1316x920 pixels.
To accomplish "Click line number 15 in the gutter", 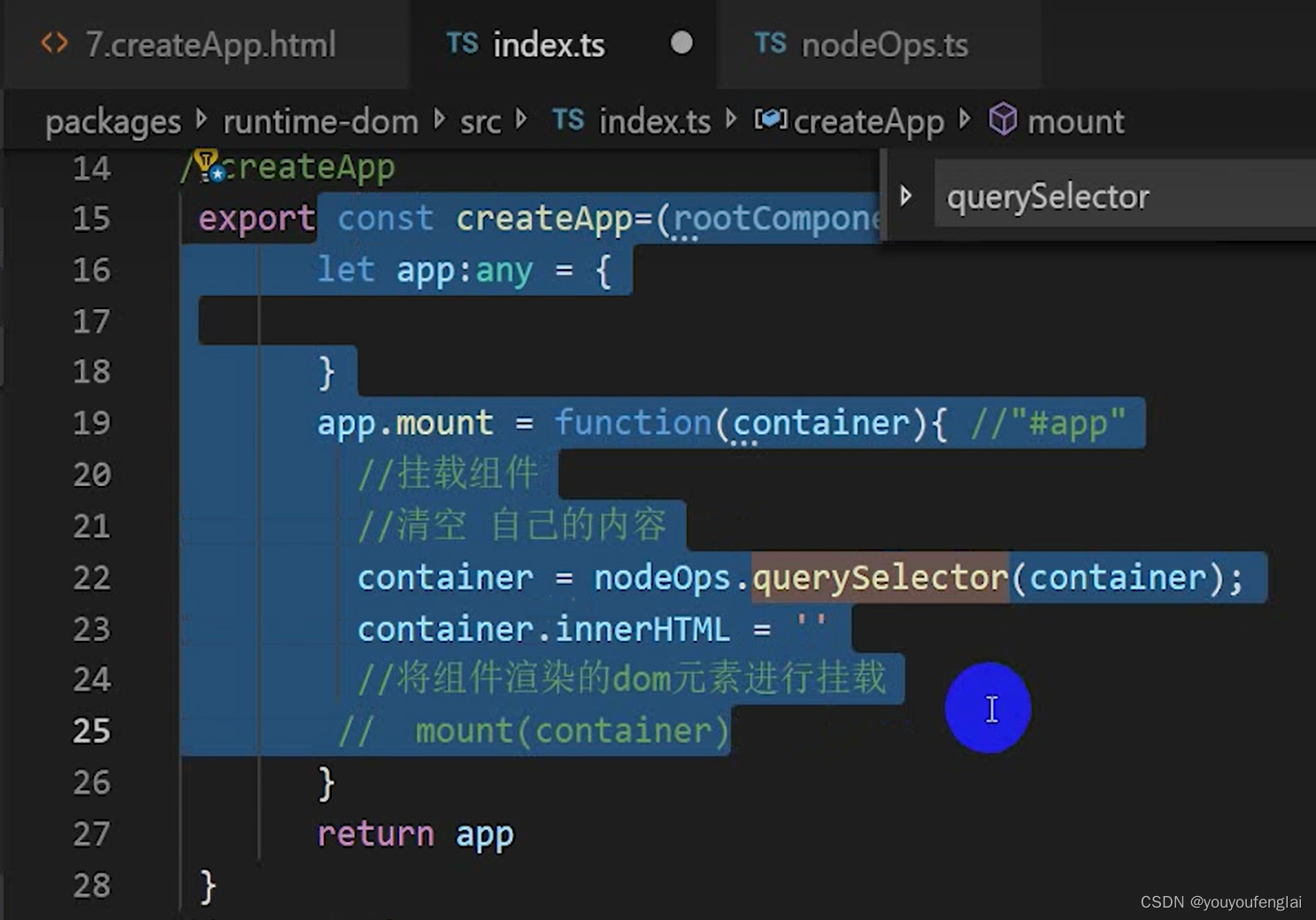I will tap(92, 219).
